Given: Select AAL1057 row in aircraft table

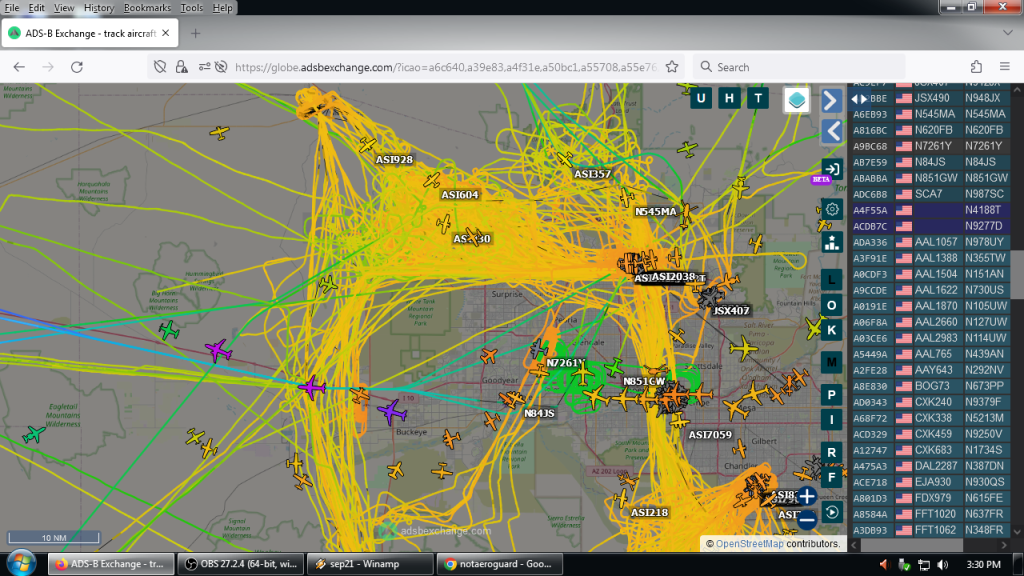Looking at the screenshot, I should (x=931, y=242).
